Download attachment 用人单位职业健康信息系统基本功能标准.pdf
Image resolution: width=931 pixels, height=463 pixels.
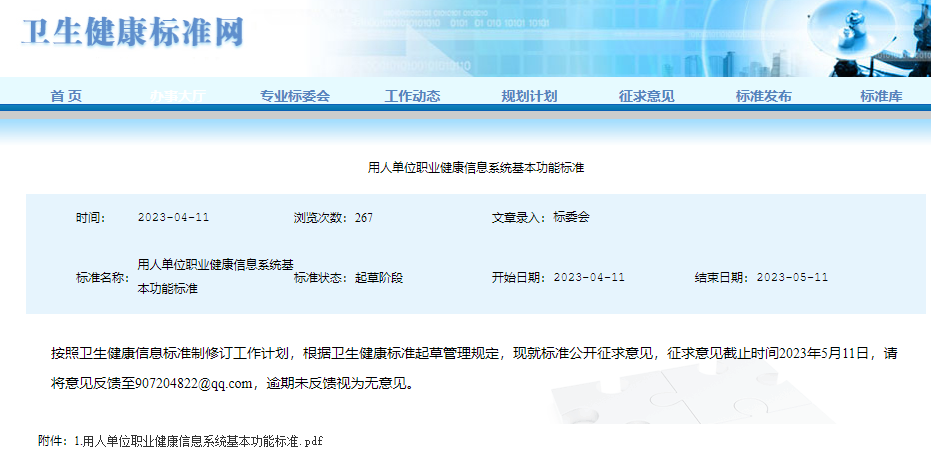[x=198, y=441]
